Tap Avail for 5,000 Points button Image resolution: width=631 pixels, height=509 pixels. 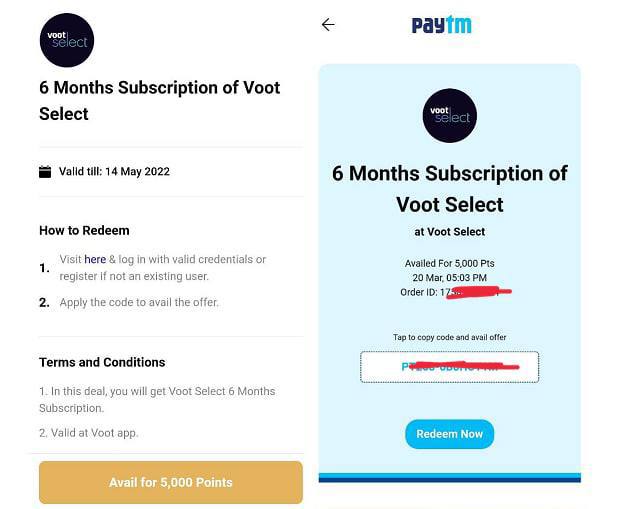[171, 482]
